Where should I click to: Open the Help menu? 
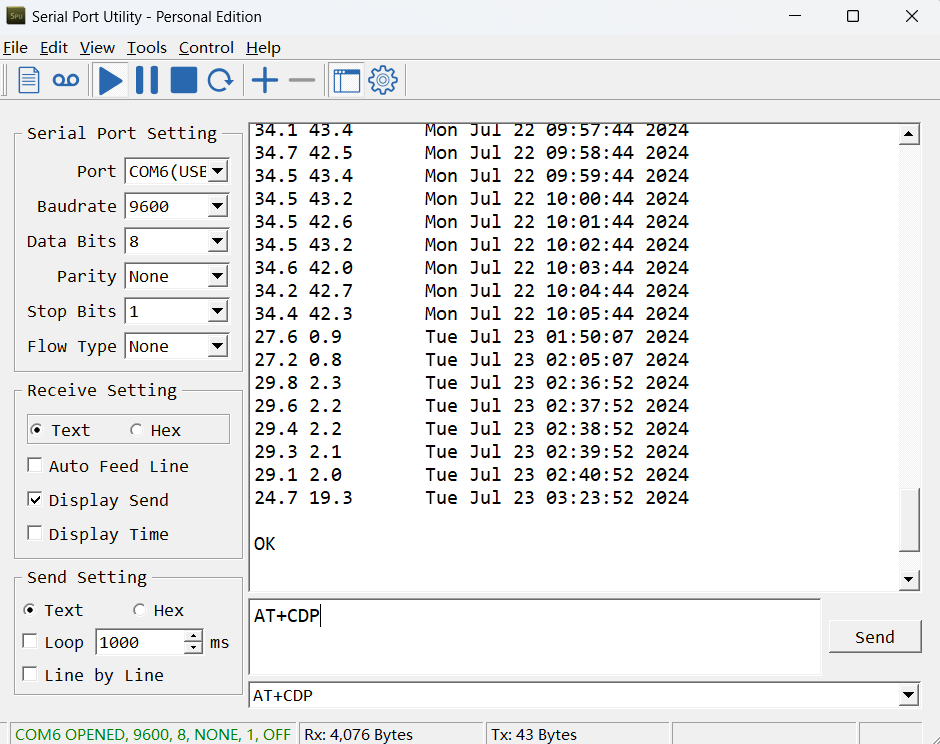pyautogui.click(x=263, y=48)
